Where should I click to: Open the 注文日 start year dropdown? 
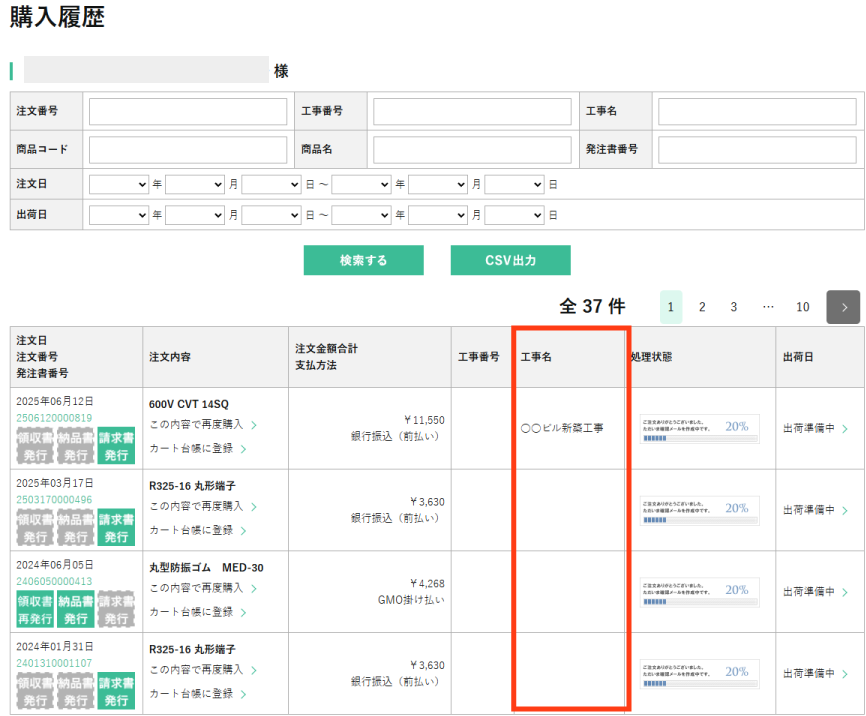119,185
